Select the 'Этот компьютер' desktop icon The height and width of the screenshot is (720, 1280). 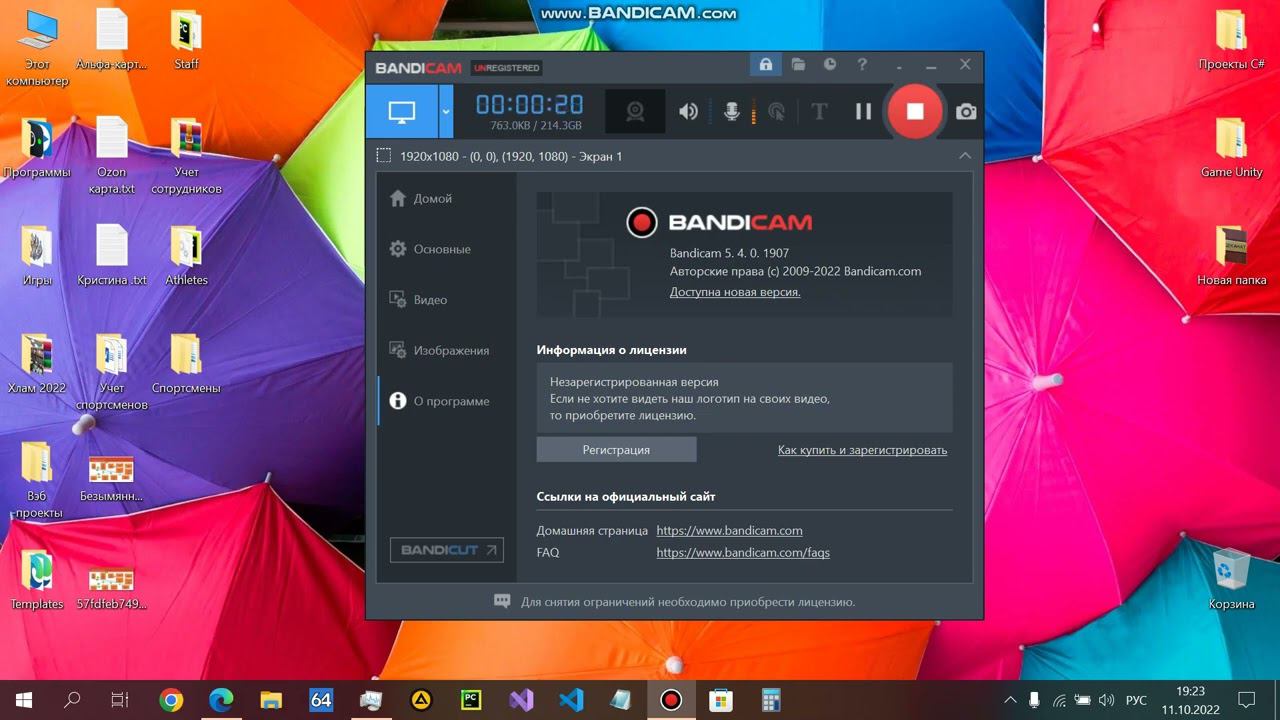37,48
